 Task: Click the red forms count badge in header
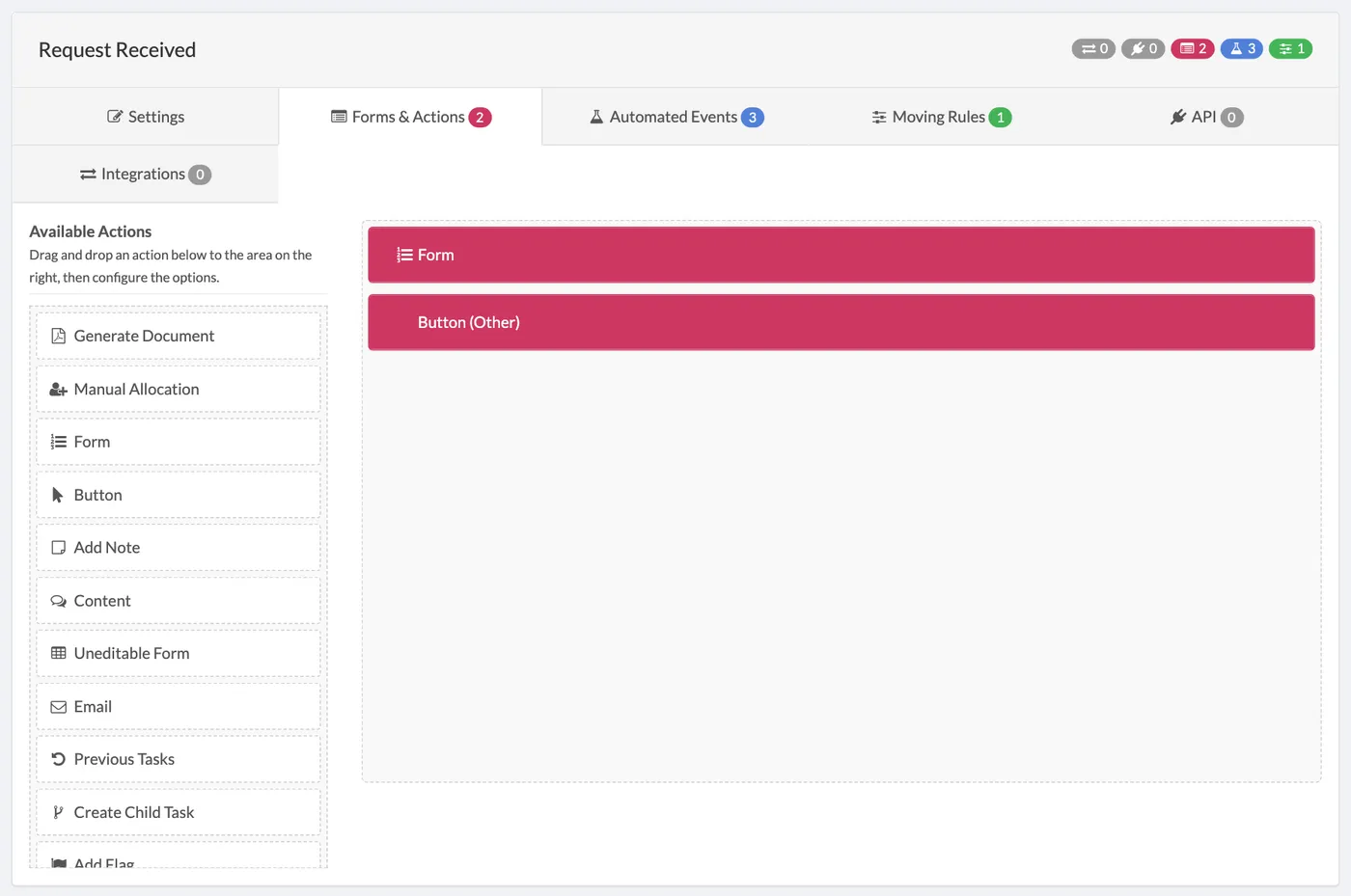pyautogui.click(x=1192, y=48)
